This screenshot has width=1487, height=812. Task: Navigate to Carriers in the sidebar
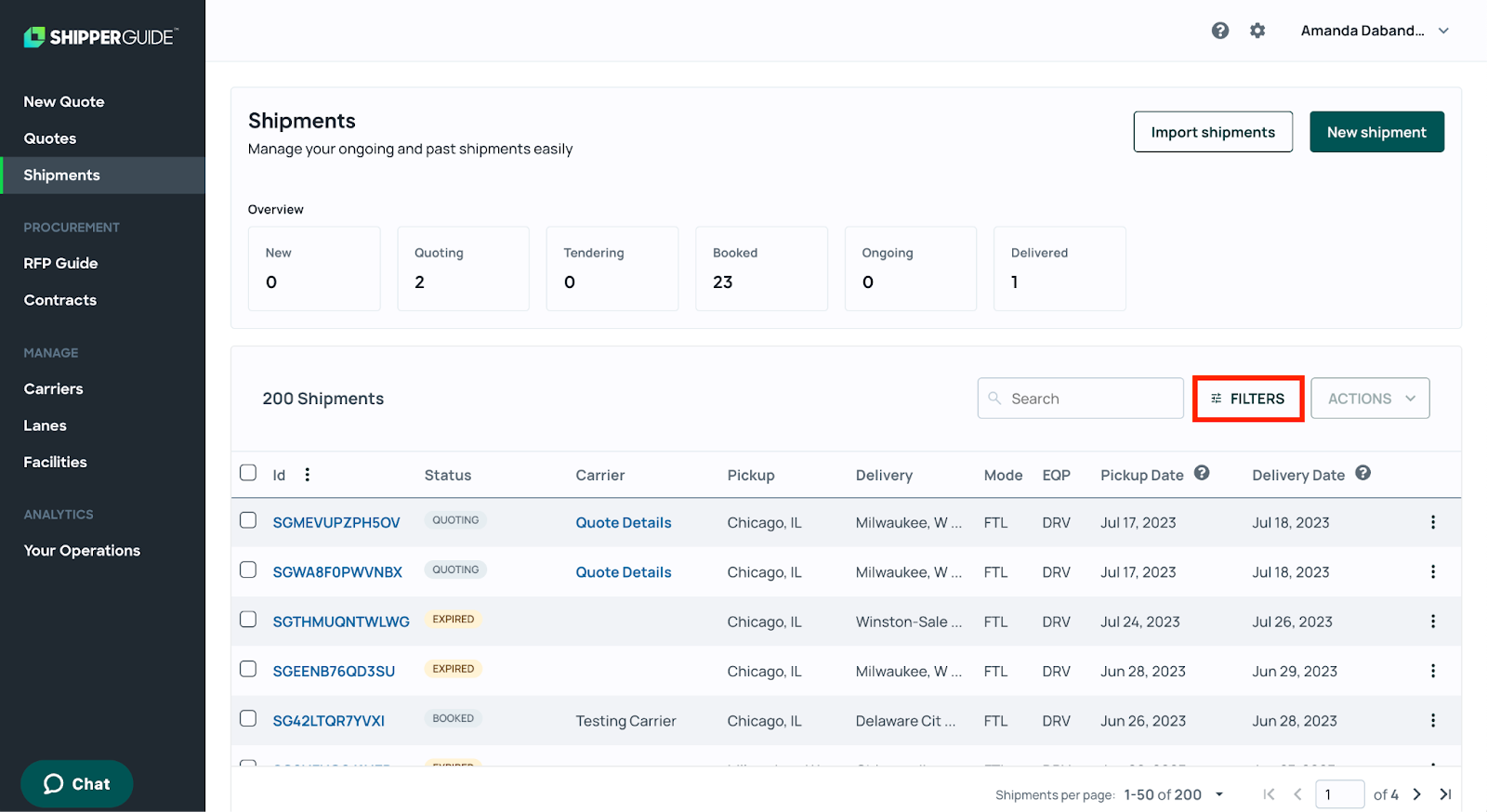53,388
